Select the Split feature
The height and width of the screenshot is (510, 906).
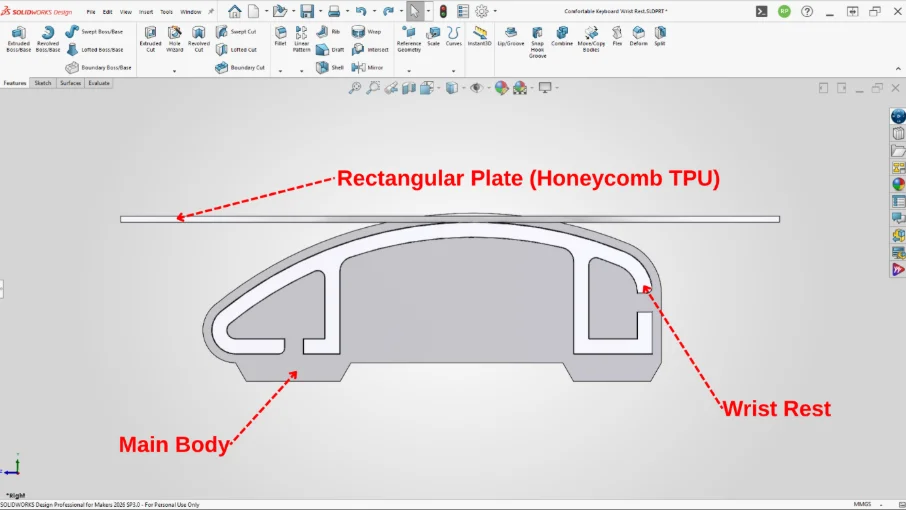(660, 36)
